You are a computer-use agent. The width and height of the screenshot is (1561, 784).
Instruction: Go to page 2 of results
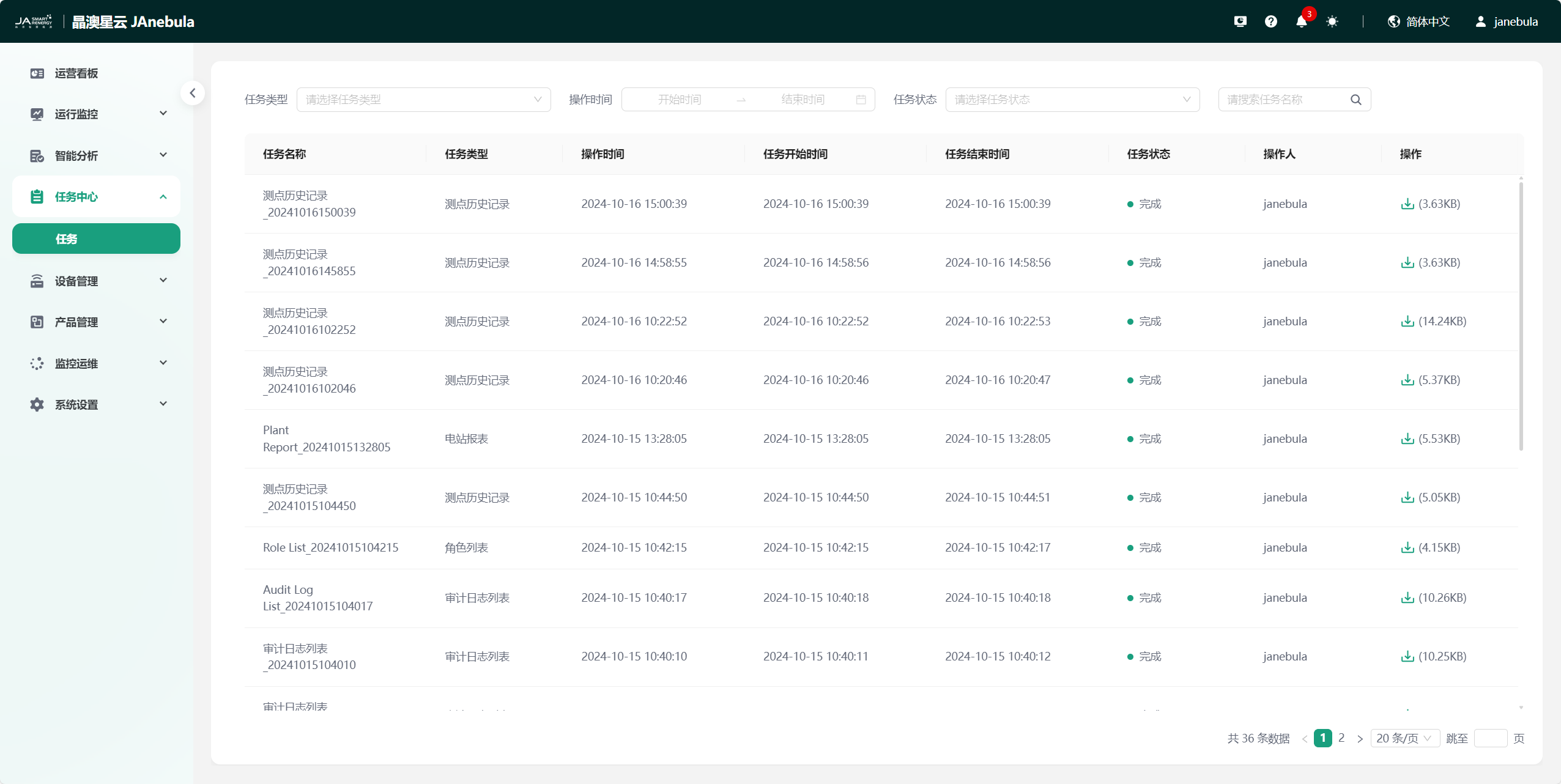point(1341,738)
